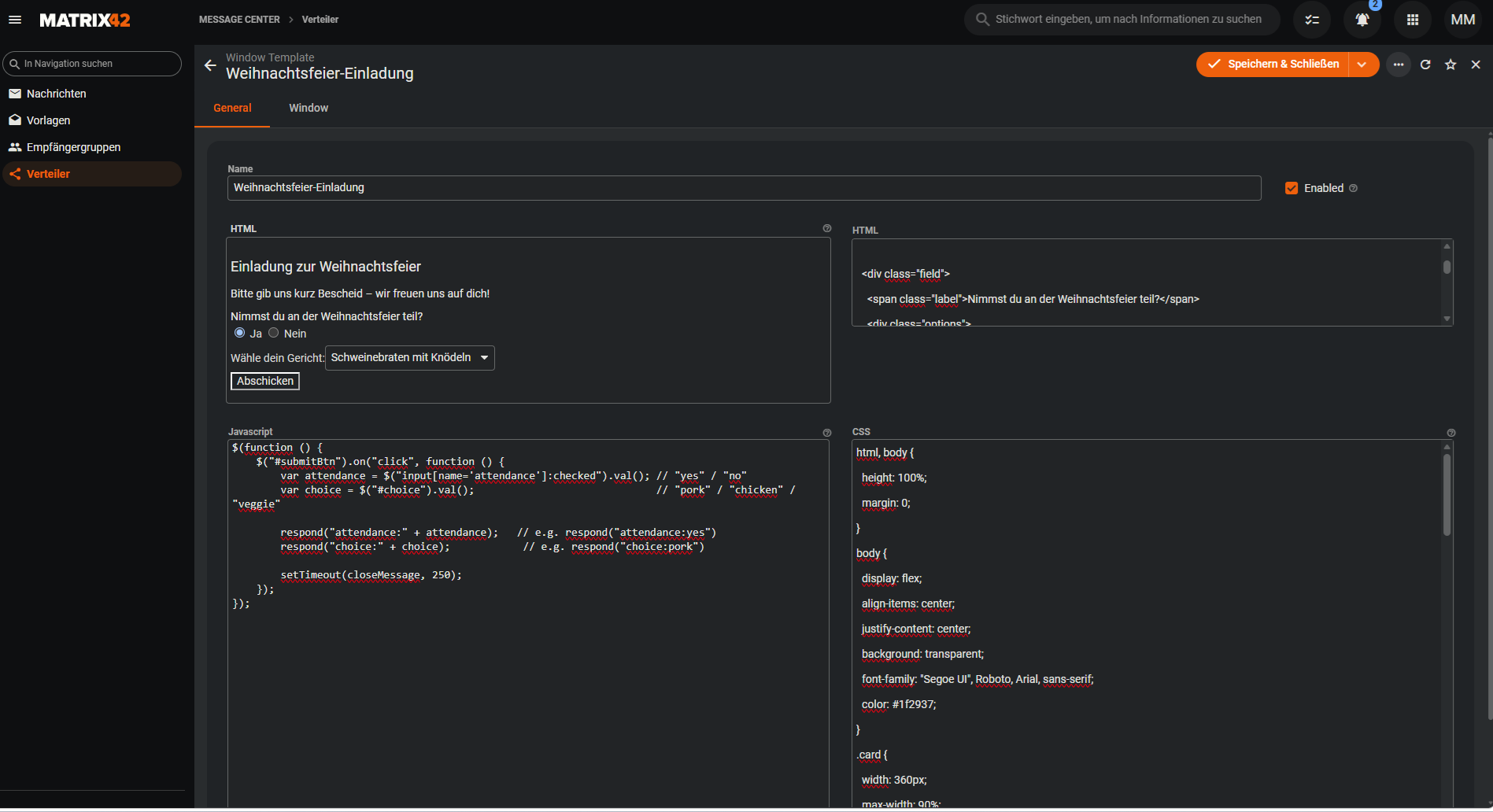Click the Verteiler breadcrumb

click(x=320, y=20)
